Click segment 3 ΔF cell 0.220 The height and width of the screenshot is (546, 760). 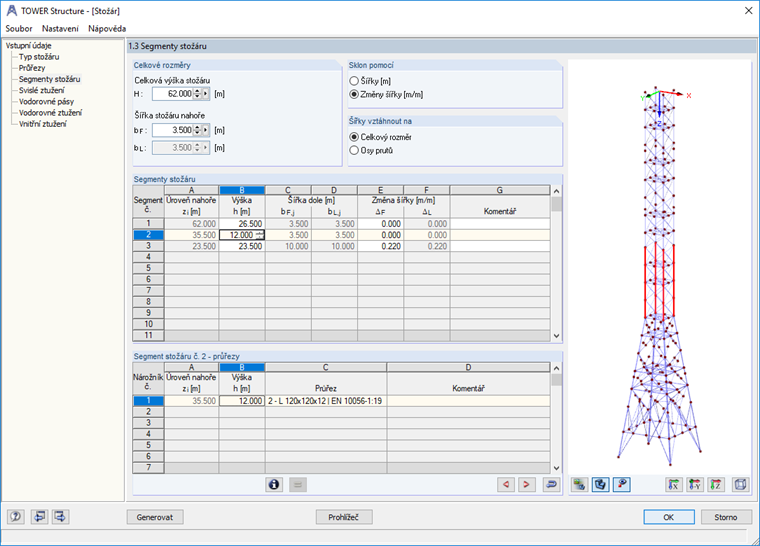(380, 246)
